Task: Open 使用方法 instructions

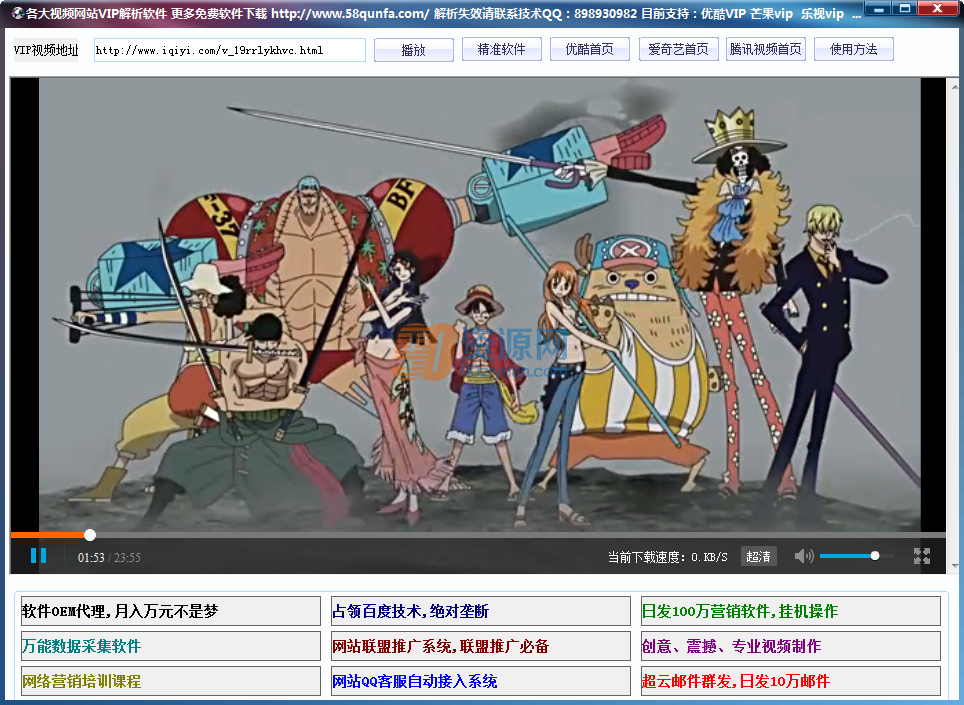Action: pos(853,50)
